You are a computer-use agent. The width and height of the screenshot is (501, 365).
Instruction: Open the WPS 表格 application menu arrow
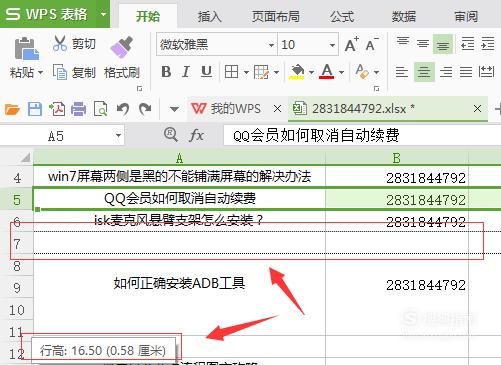(x=103, y=14)
